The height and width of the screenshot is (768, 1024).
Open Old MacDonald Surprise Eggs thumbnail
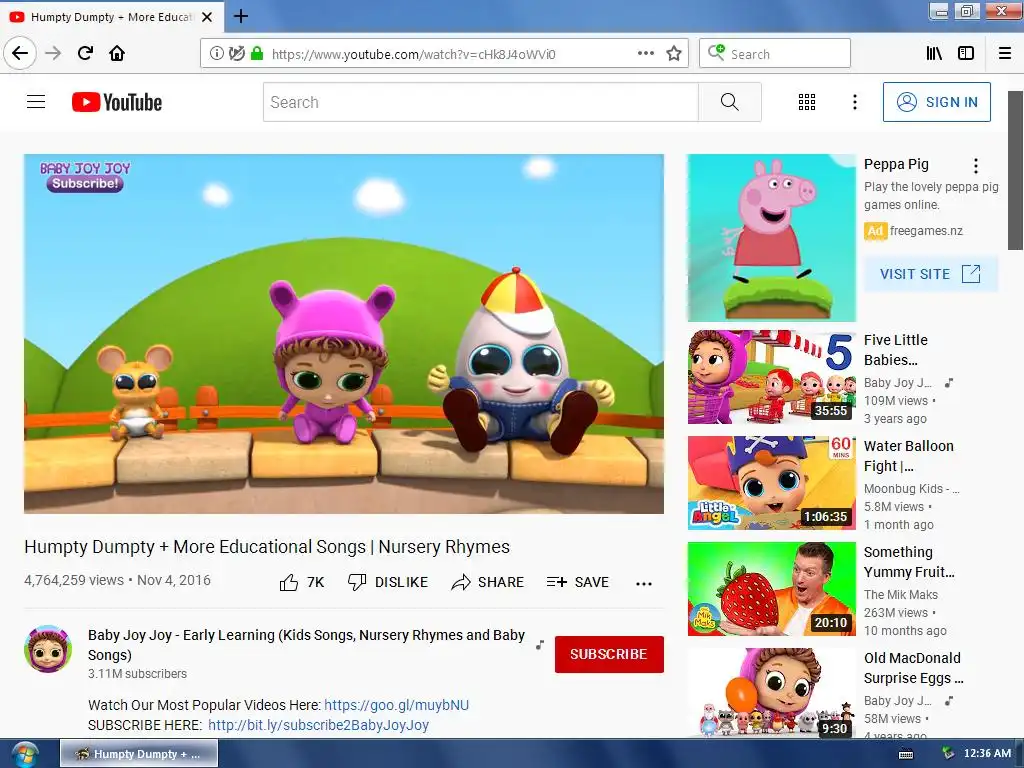tap(771, 692)
